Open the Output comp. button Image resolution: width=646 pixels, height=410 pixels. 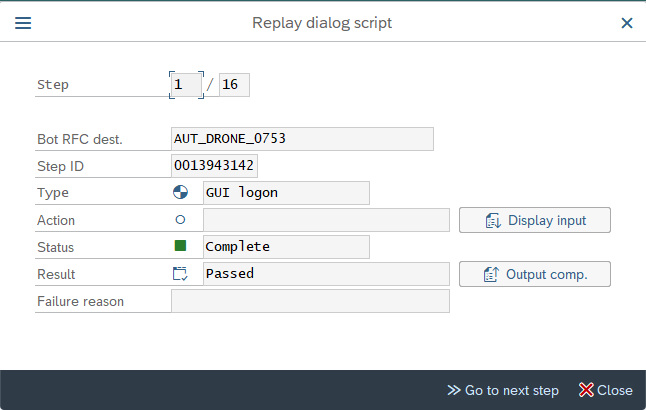coord(534,273)
